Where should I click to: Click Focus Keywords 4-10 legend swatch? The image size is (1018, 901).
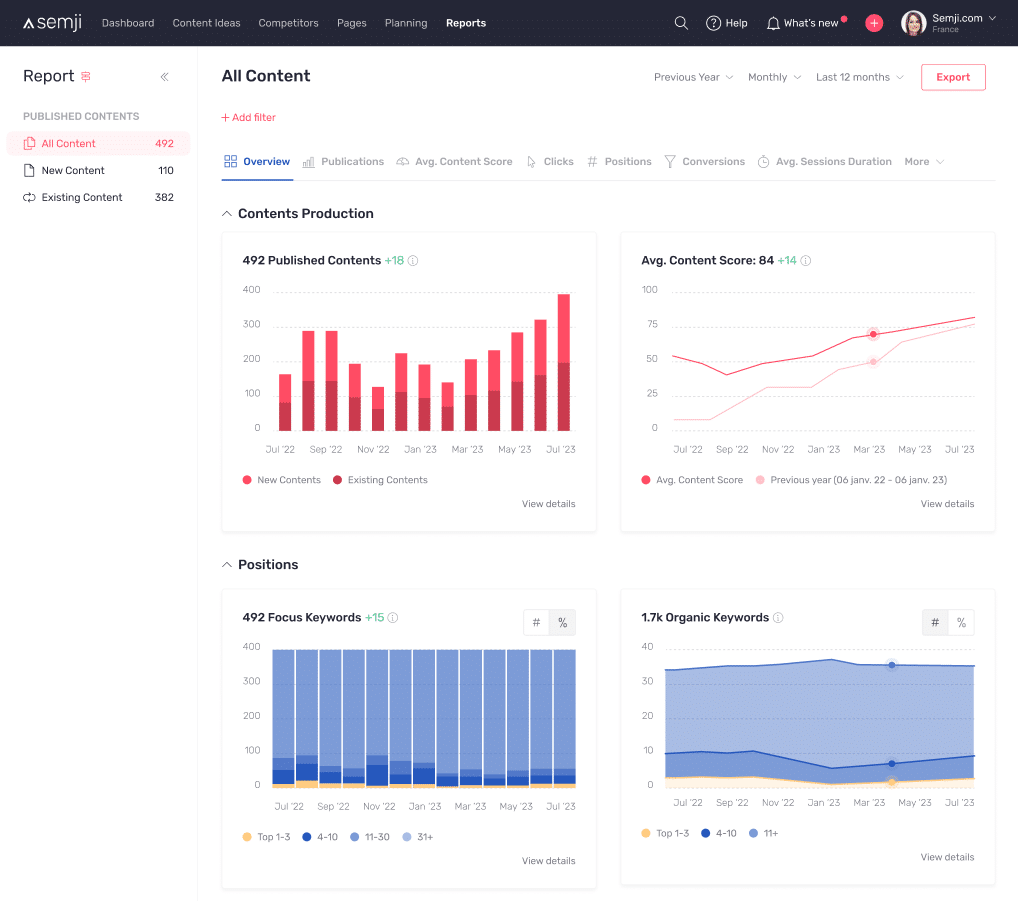(x=306, y=837)
